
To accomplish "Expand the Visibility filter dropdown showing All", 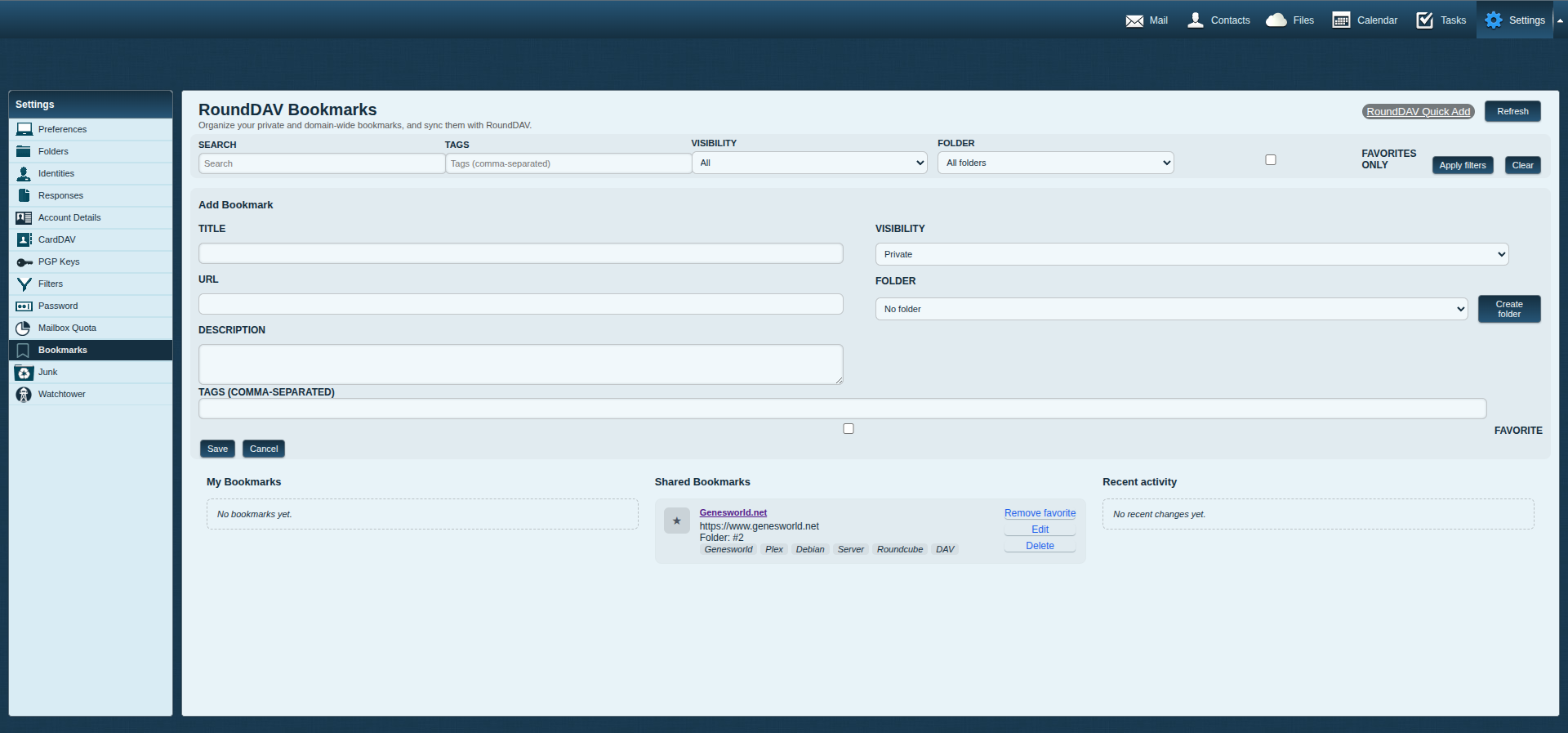I will [x=810, y=163].
